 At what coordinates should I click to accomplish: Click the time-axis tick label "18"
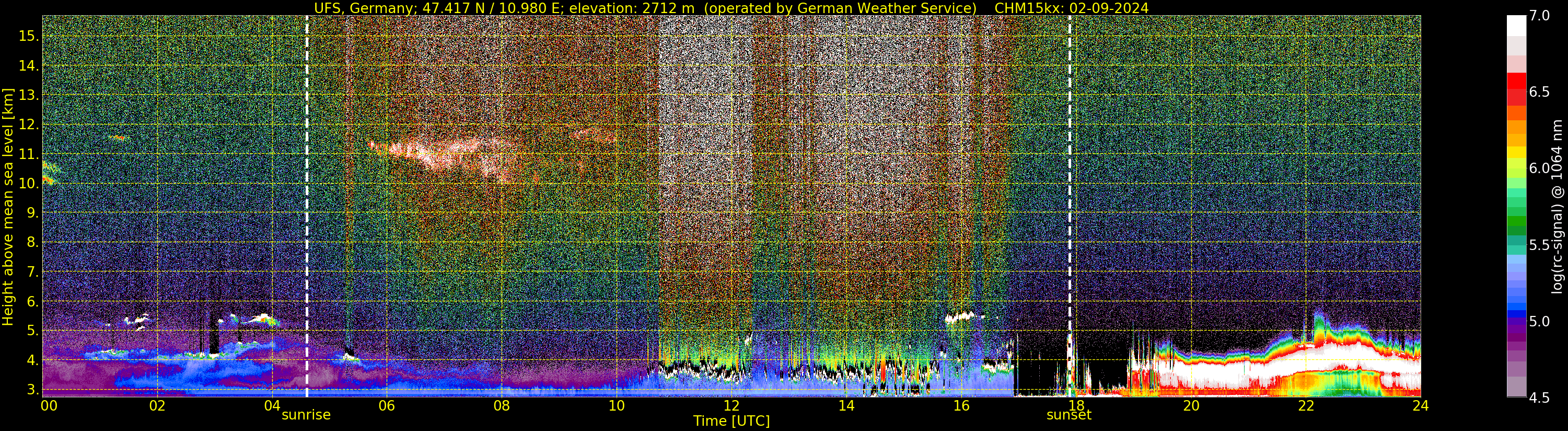(x=1076, y=406)
